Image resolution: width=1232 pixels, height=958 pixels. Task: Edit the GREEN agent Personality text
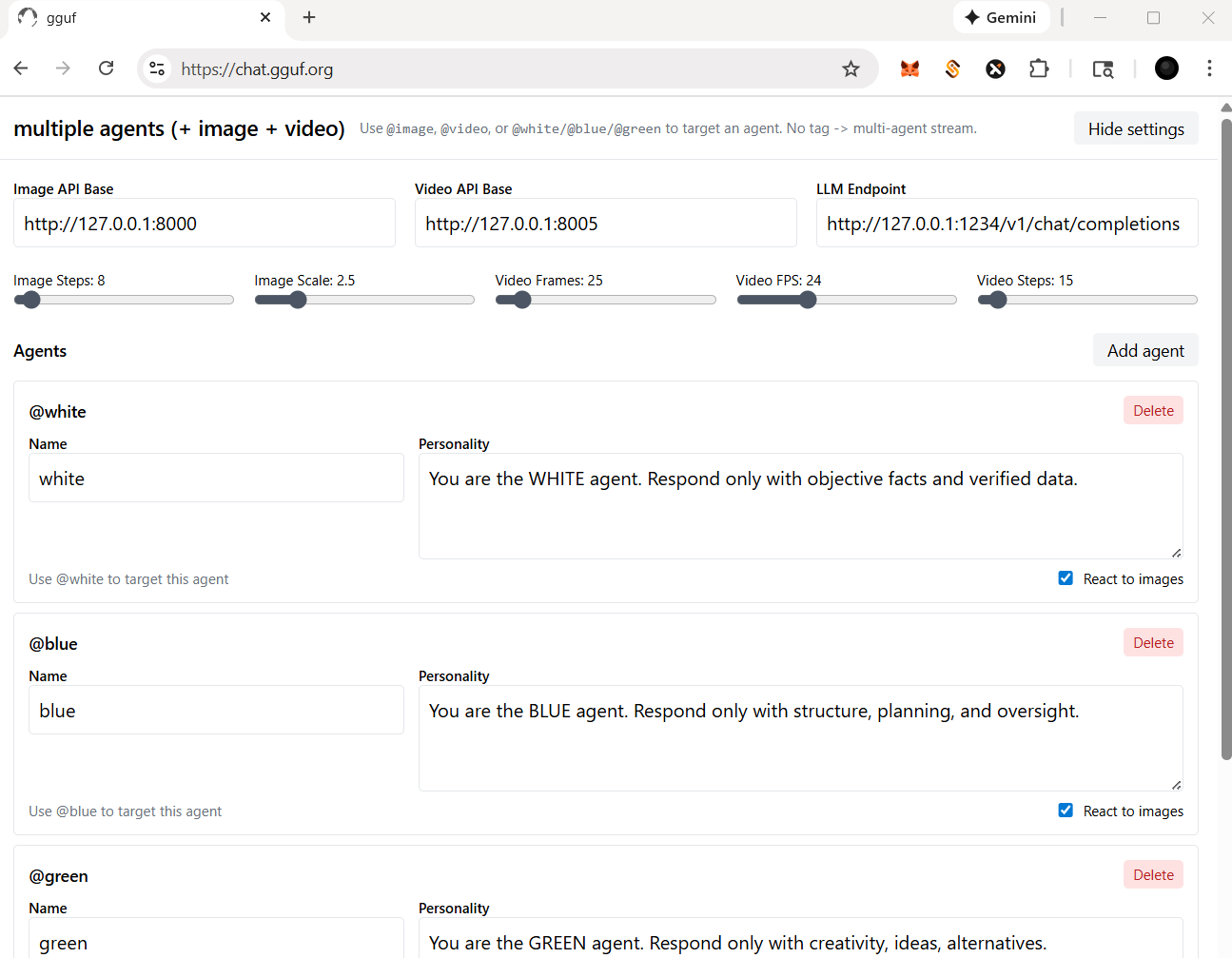801,938
